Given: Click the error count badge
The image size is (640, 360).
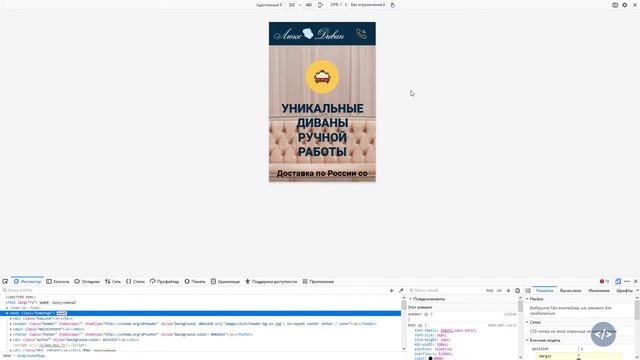Looking at the screenshot, I should click(x=604, y=281).
